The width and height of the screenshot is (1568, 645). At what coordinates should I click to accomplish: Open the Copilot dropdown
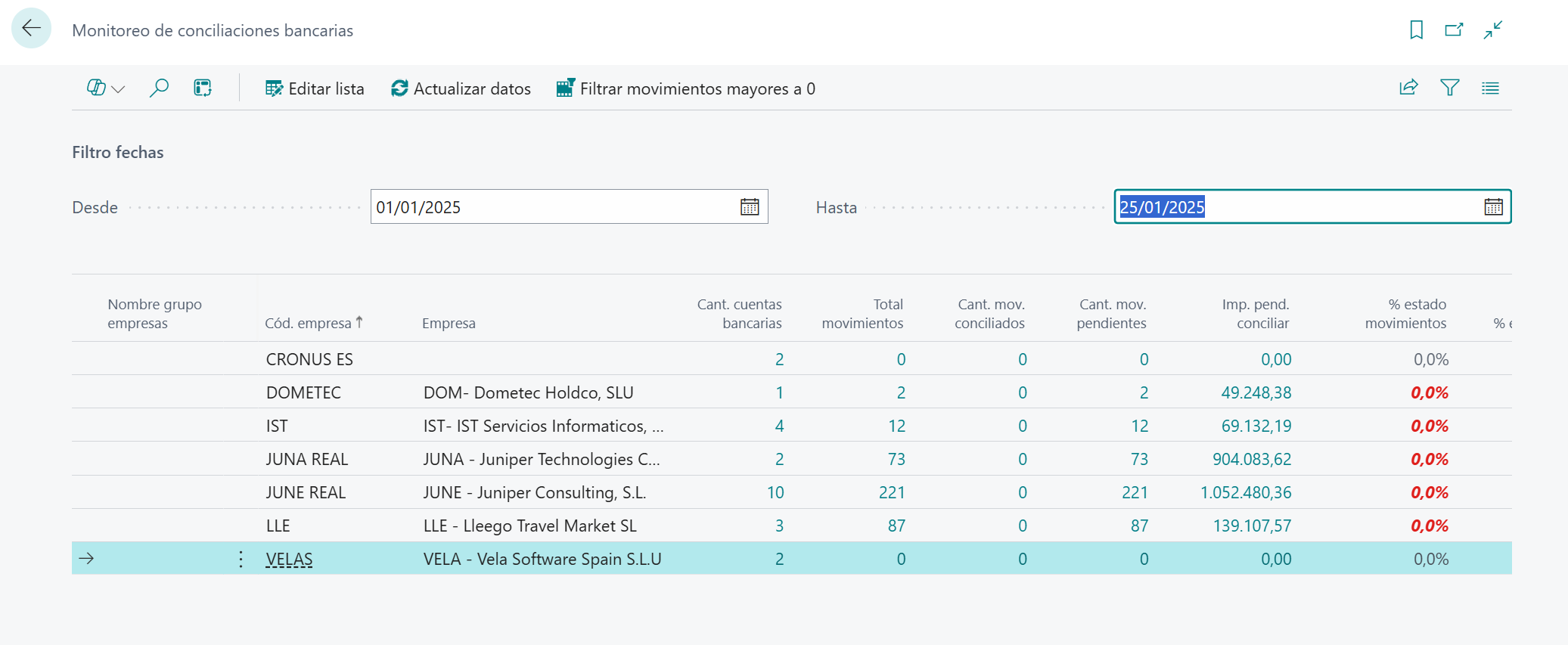[105, 88]
